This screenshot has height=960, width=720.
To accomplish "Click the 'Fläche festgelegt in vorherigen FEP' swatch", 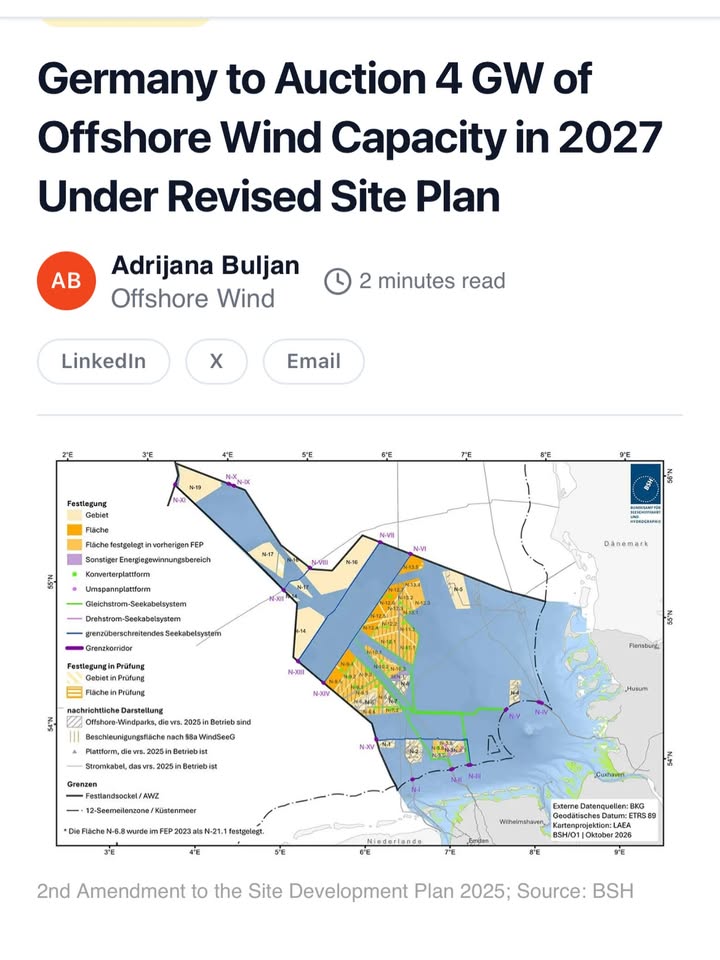I will coord(75,545).
